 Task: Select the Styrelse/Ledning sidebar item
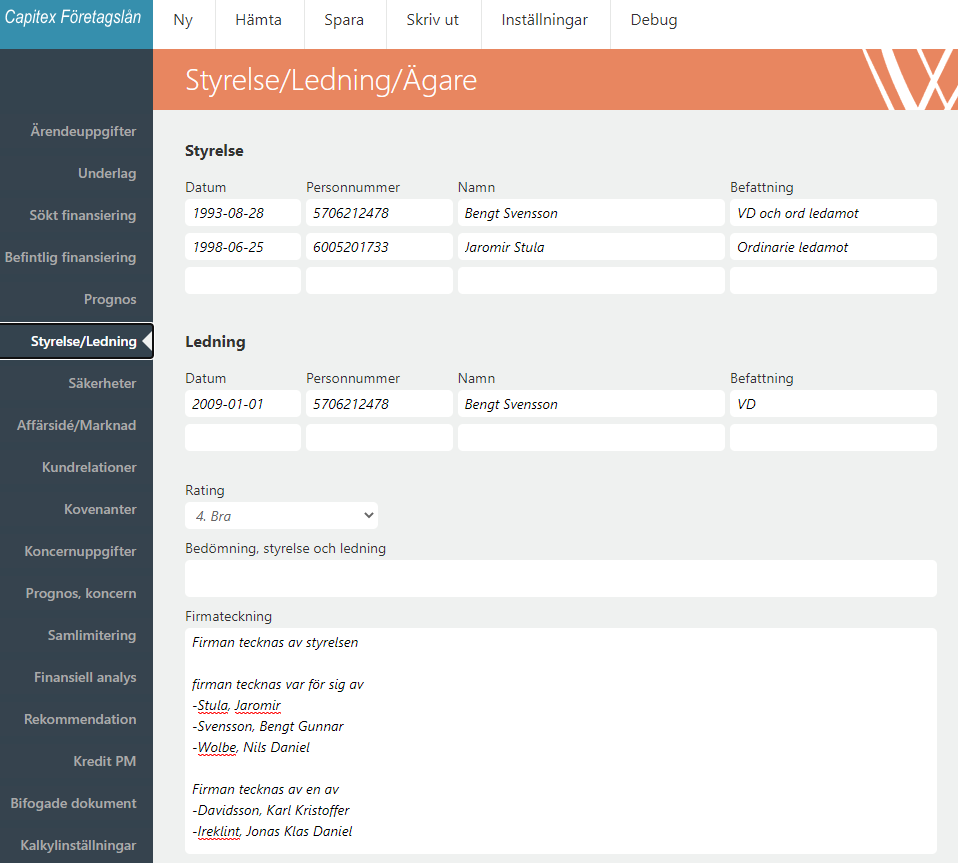(76, 341)
